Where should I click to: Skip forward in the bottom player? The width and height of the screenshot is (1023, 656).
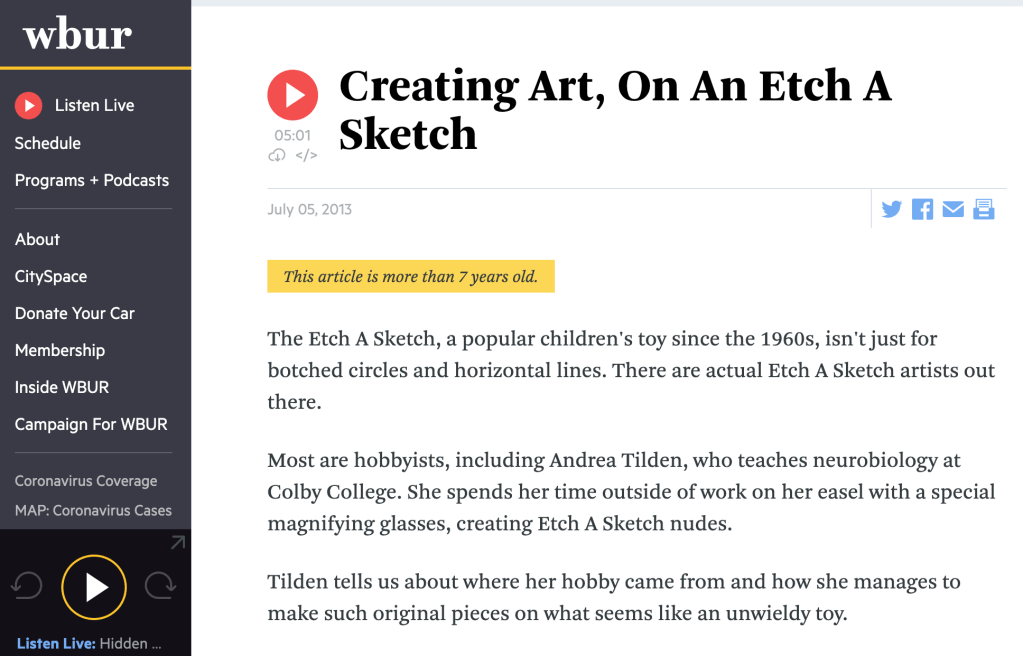[160, 586]
